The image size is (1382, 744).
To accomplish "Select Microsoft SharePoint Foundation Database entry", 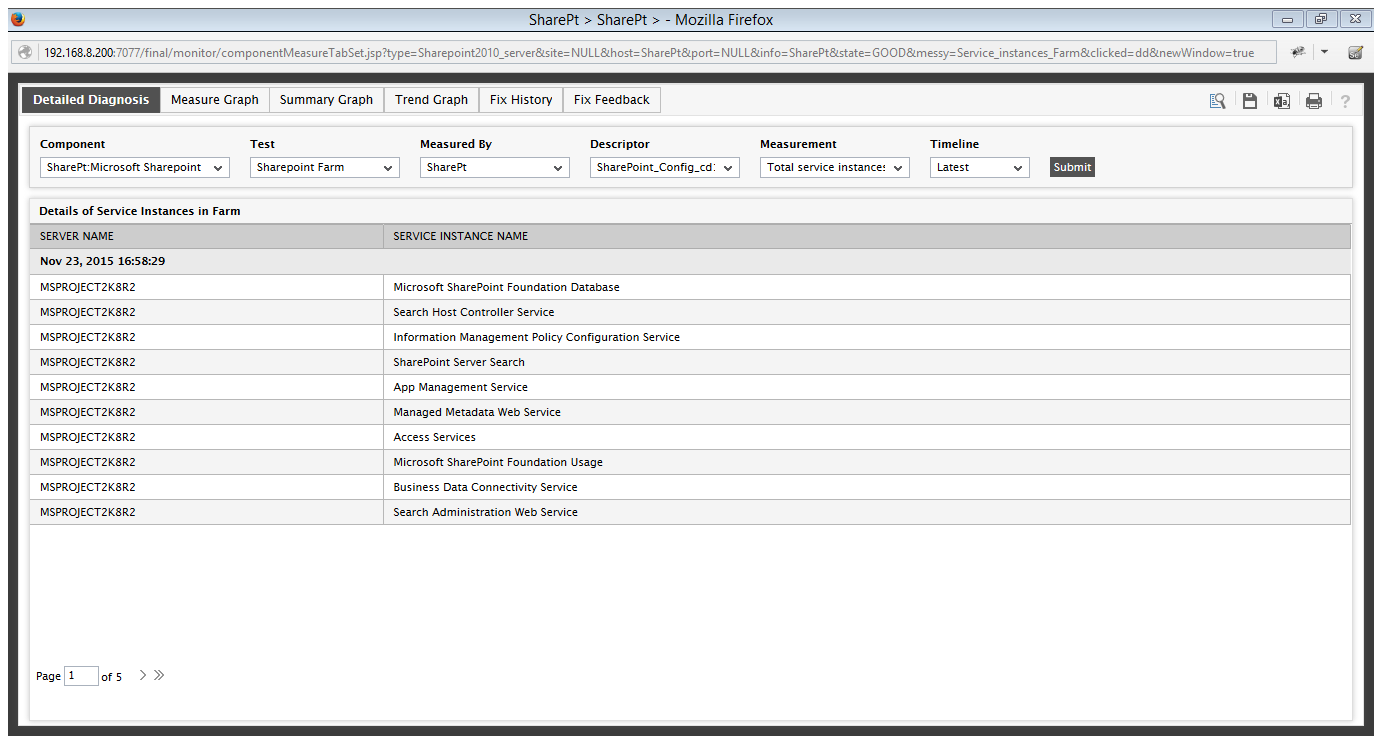I will click(x=506, y=287).
